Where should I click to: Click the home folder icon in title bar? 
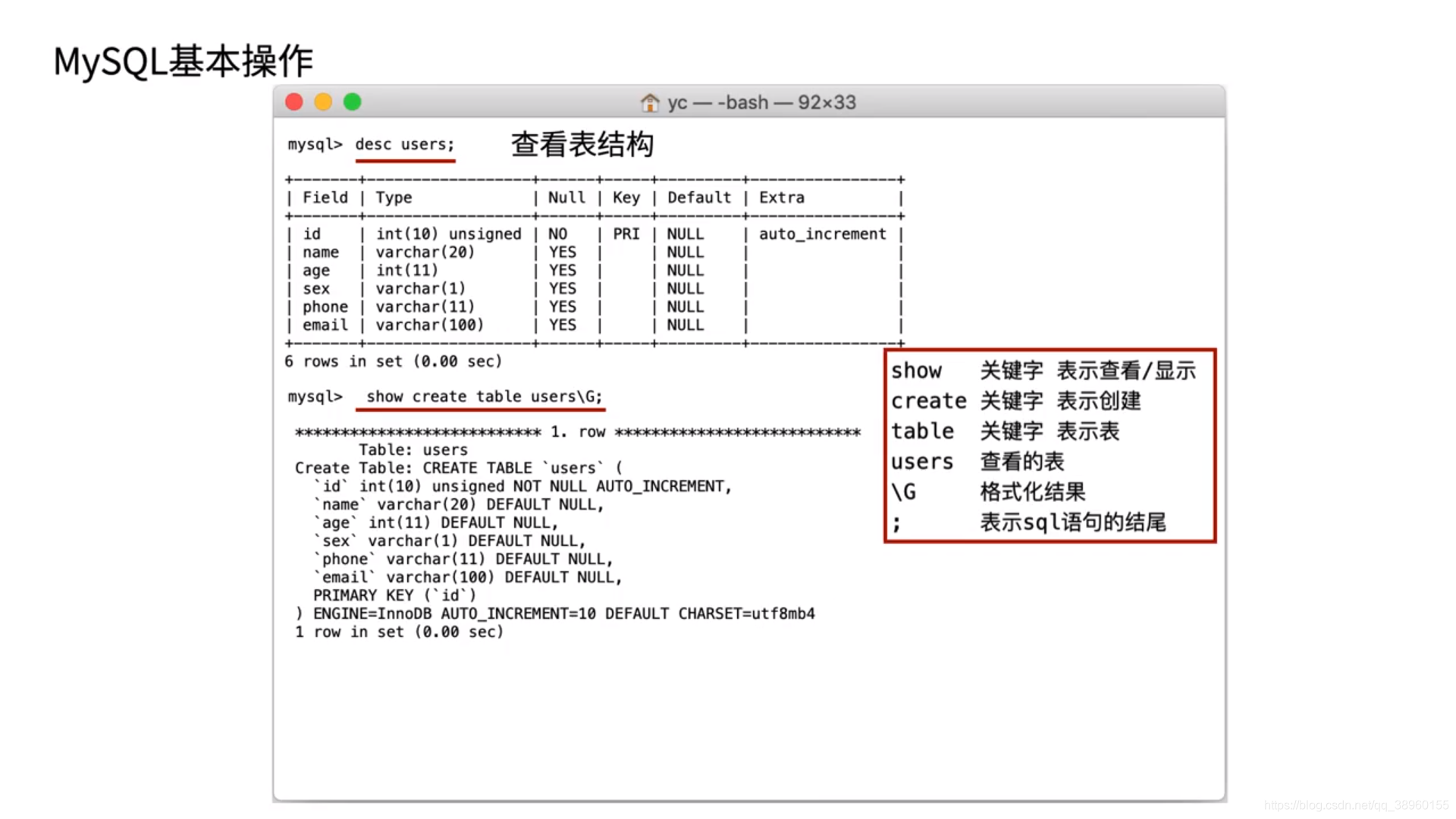(x=650, y=102)
